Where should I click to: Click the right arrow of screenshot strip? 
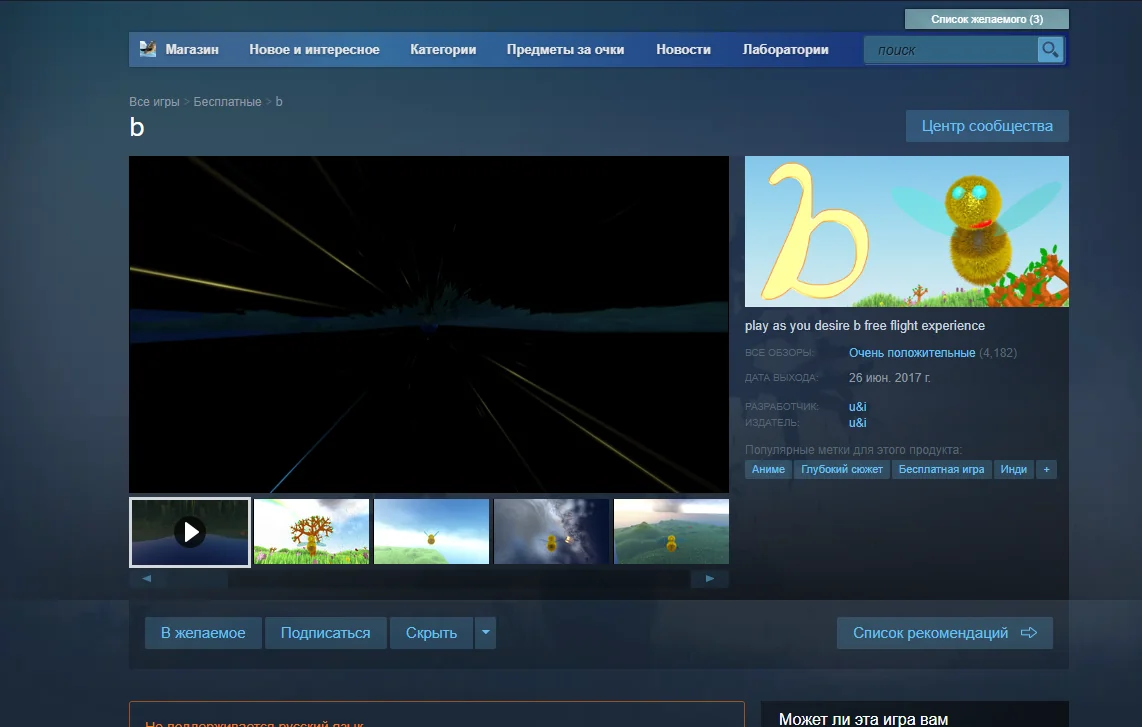coord(709,578)
